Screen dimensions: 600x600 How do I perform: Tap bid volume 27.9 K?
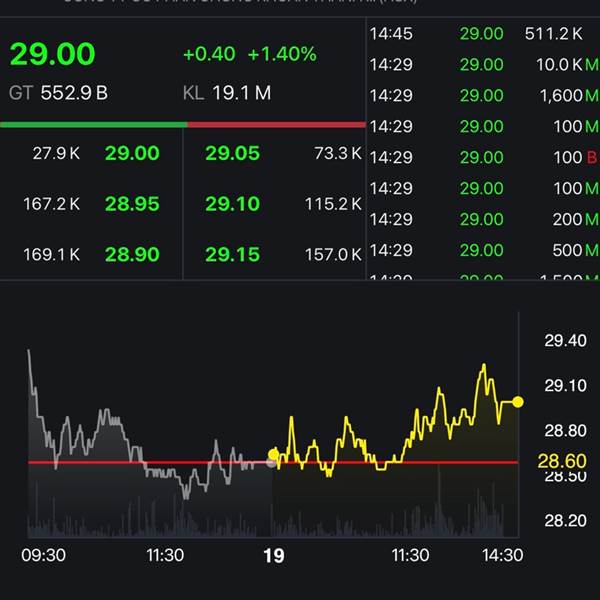[x=56, y=153]
